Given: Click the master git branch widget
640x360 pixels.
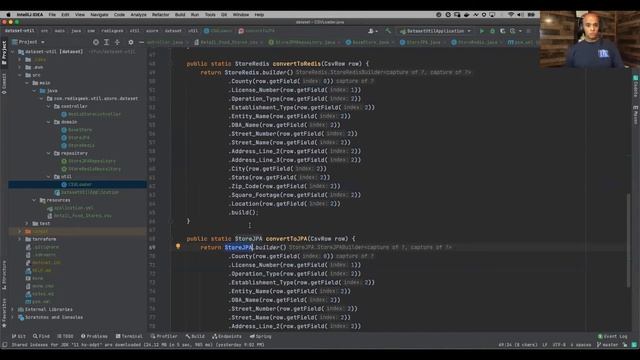Looking at the screenshot, I should click(608, 345).
